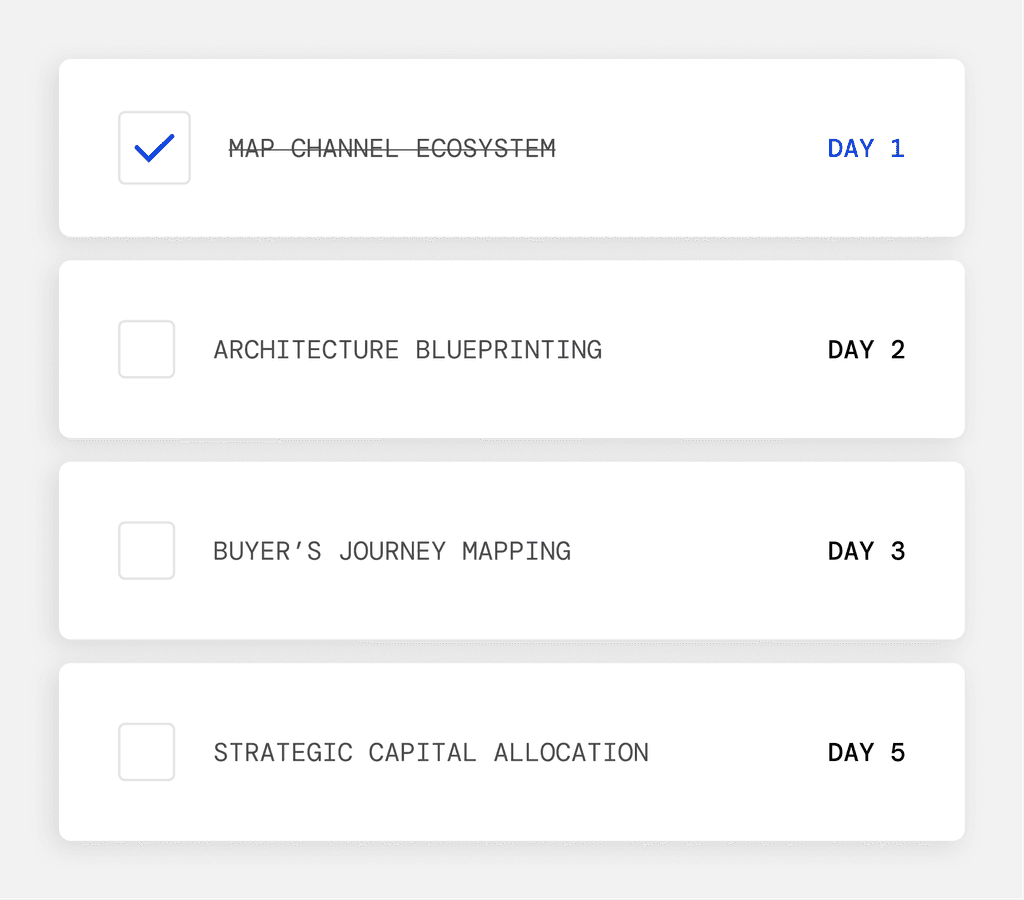Mark Strategic Capital Allocation as done
Viewport: 1024px width, 900px height.
(x=147, y=752)
